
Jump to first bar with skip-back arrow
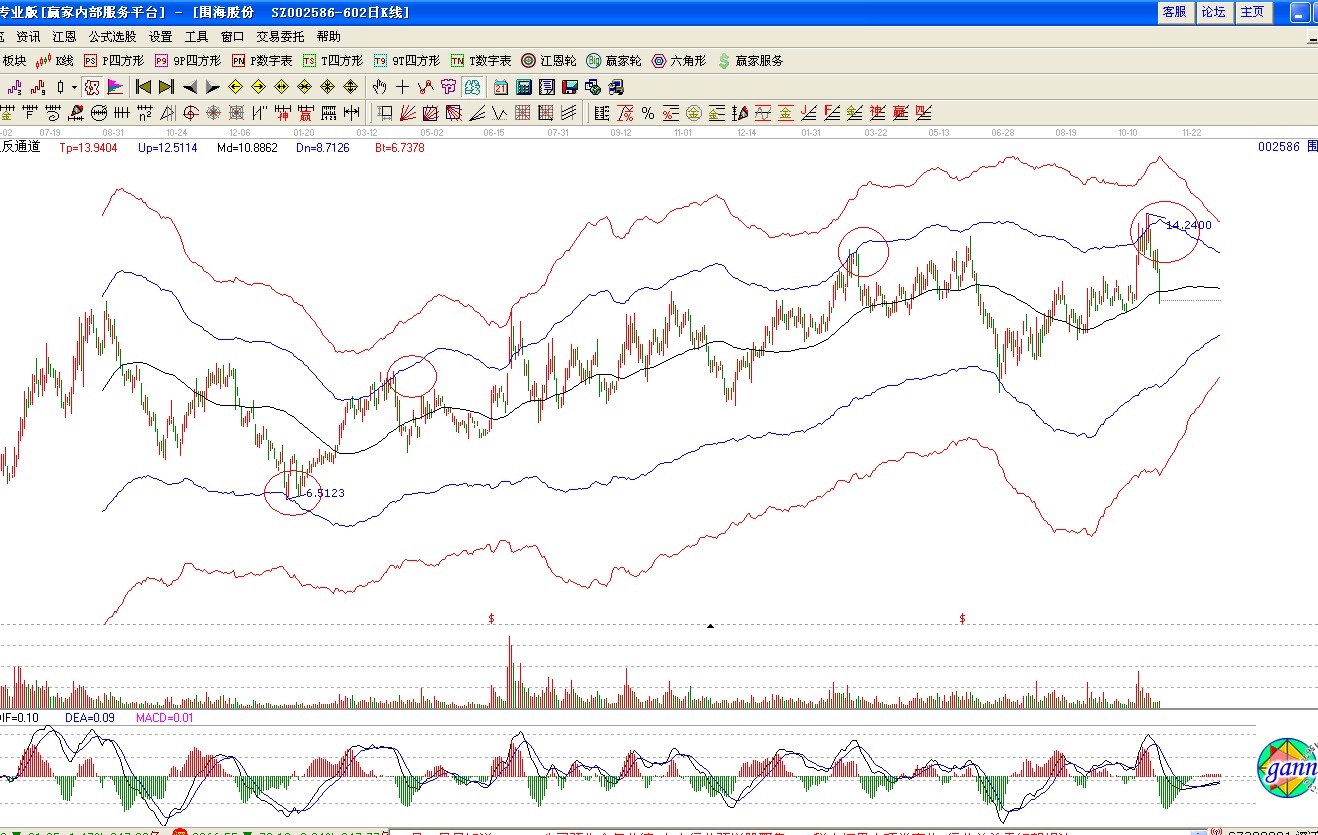[x=143, y=87]
